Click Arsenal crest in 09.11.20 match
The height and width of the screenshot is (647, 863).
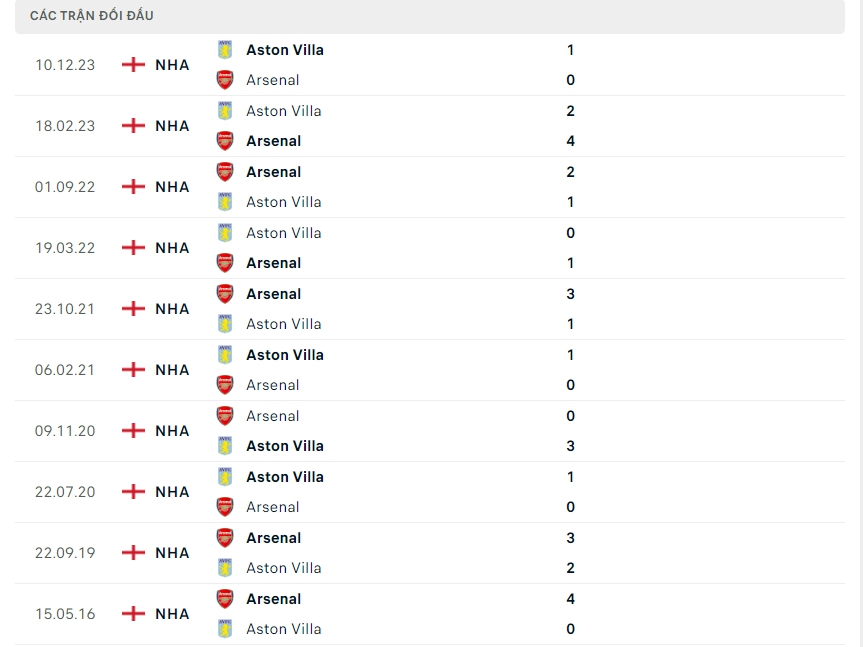(x=225, y=416)
